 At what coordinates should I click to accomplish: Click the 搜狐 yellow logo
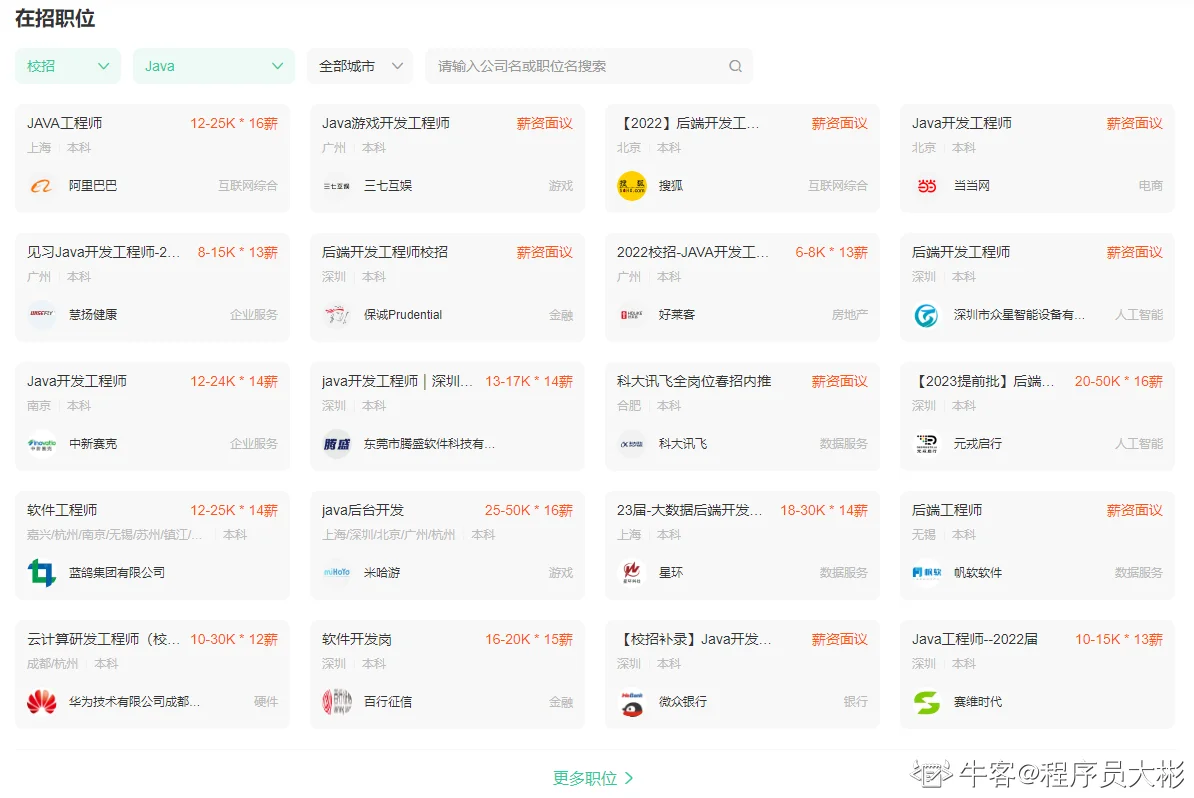coord(631,186)
